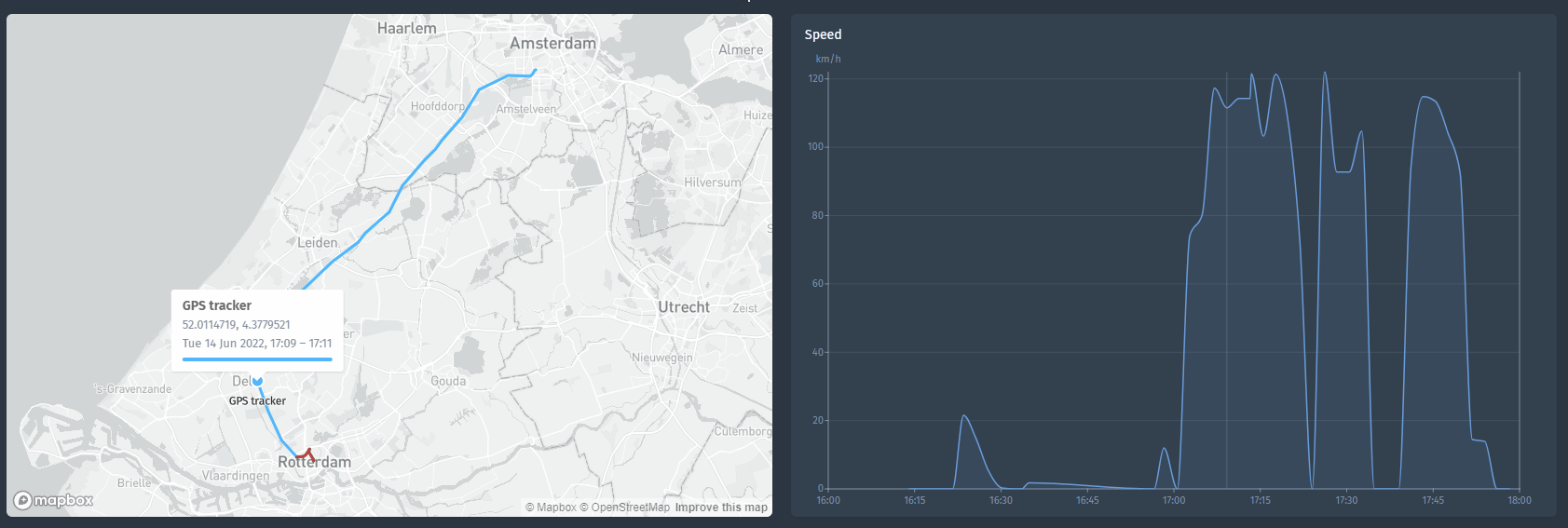Screen dimensions: 1568x528
Task: Click the Speed chart panel title
Action: 823,34
